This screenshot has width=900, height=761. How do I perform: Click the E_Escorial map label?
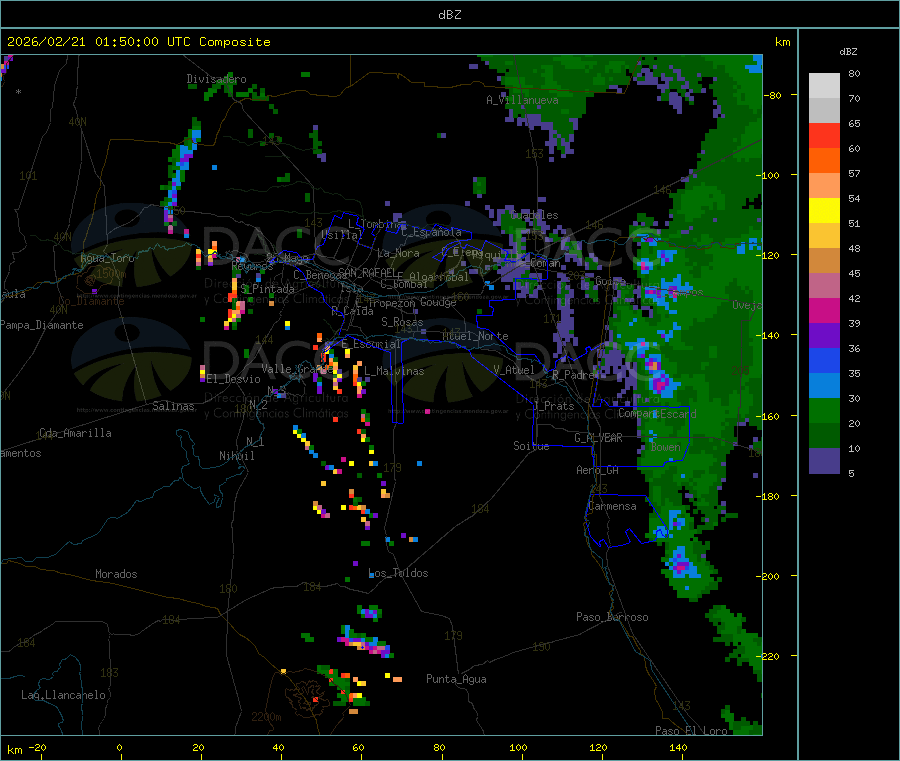[x=371, y=344]
